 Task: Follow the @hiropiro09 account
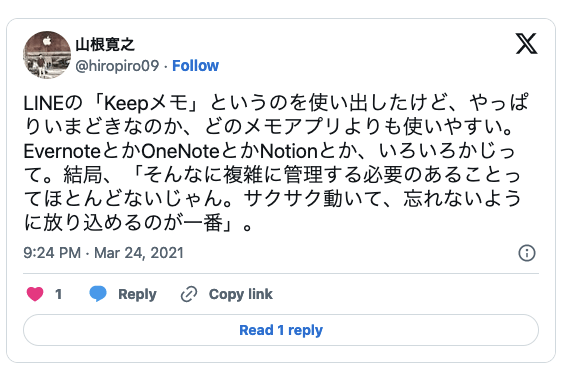coord(196,66)
